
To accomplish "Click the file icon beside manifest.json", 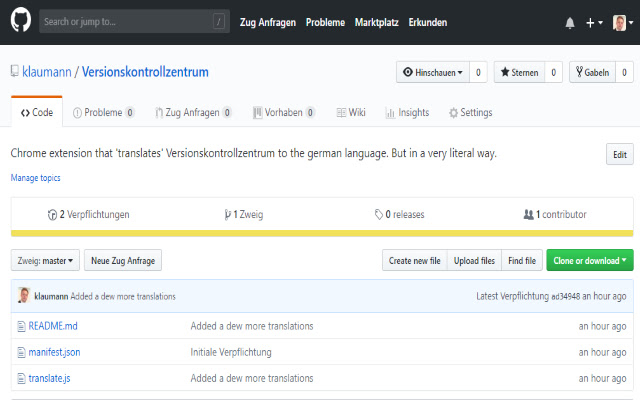I will 21,352.
